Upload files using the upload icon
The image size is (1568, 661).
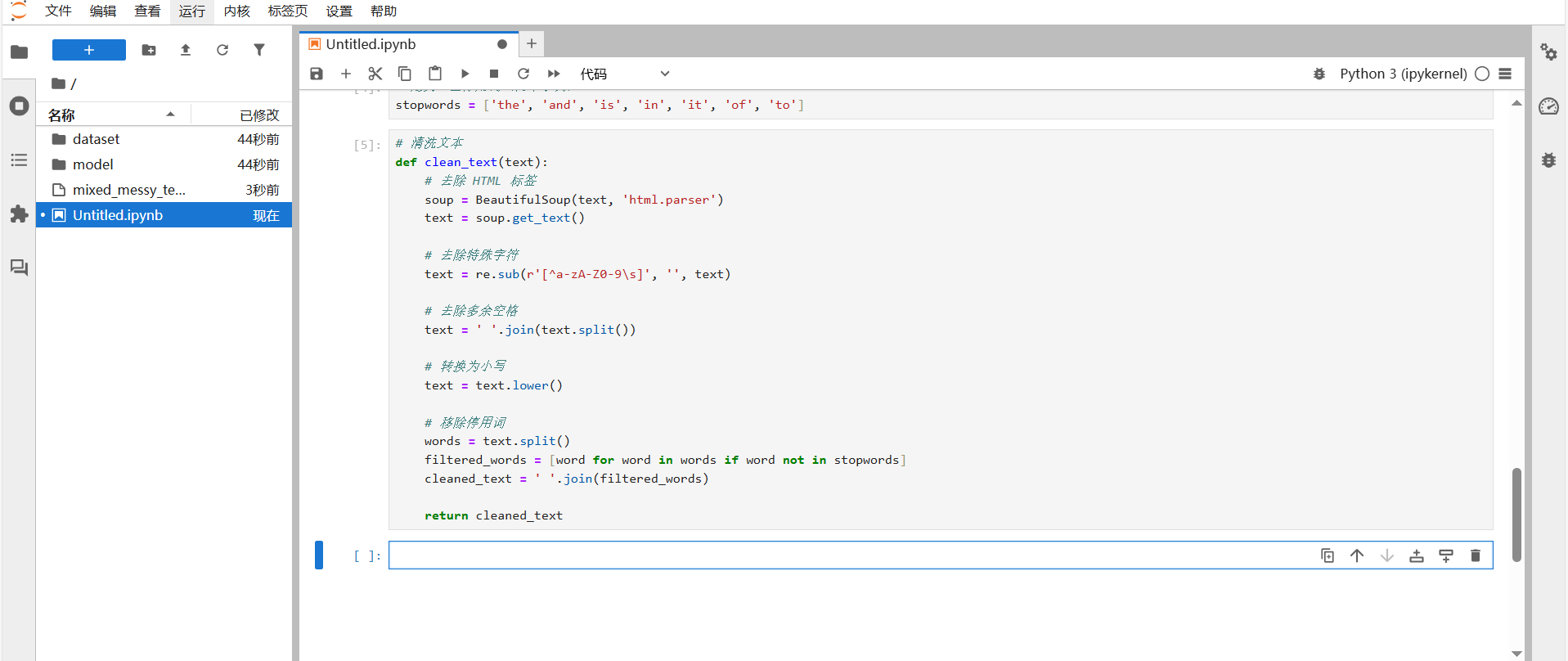point(186,50)
